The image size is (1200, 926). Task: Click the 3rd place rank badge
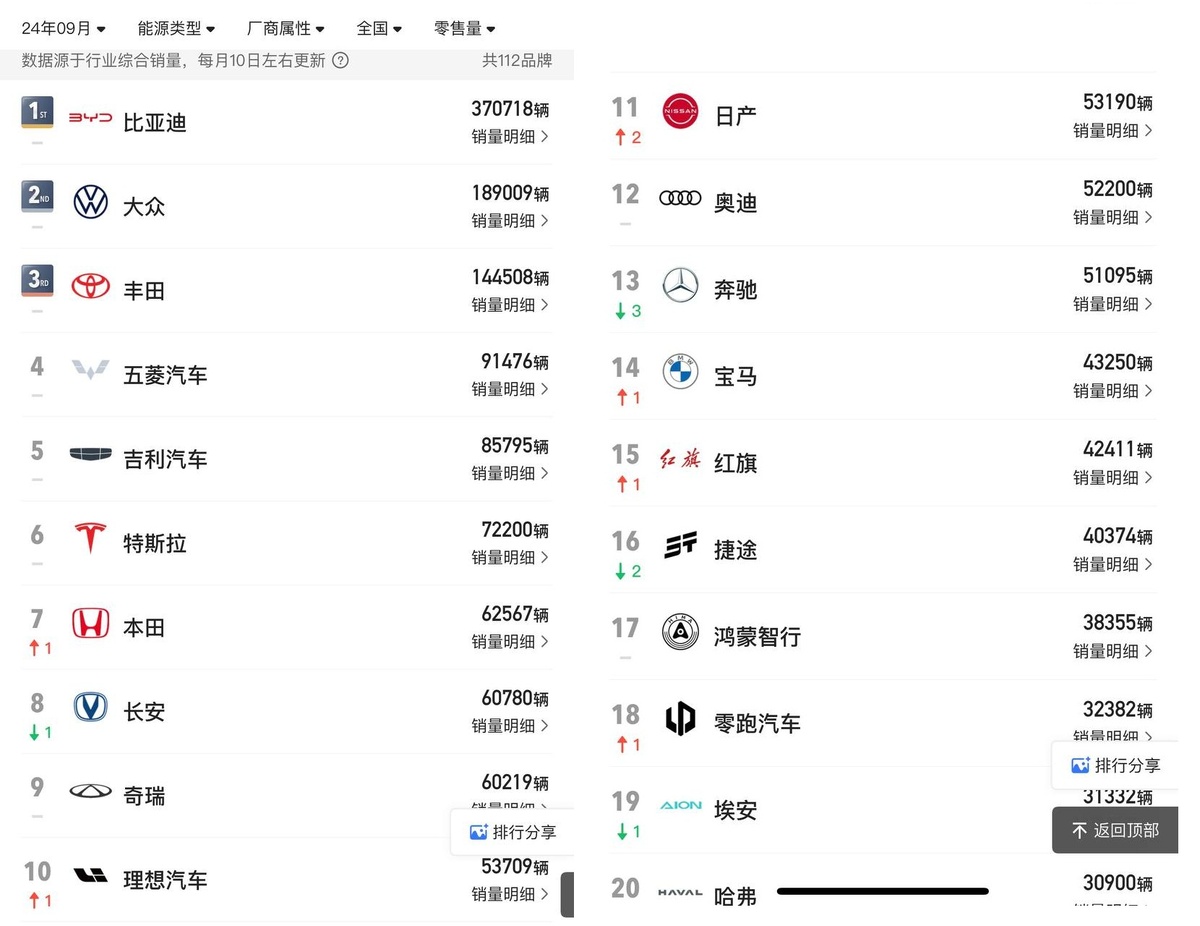coord(37,281)
